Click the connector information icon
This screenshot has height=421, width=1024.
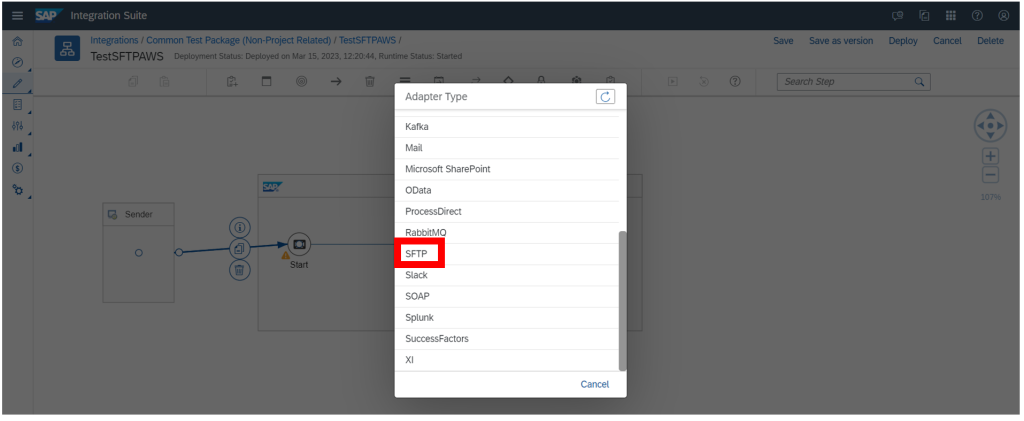point(239,228)
